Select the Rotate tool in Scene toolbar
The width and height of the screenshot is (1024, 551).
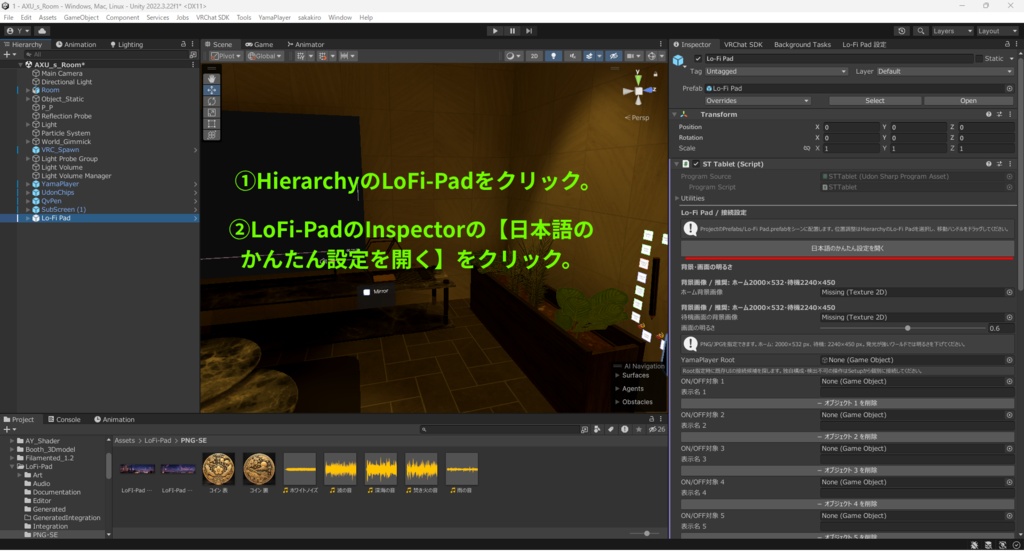[x=212, y=101]
